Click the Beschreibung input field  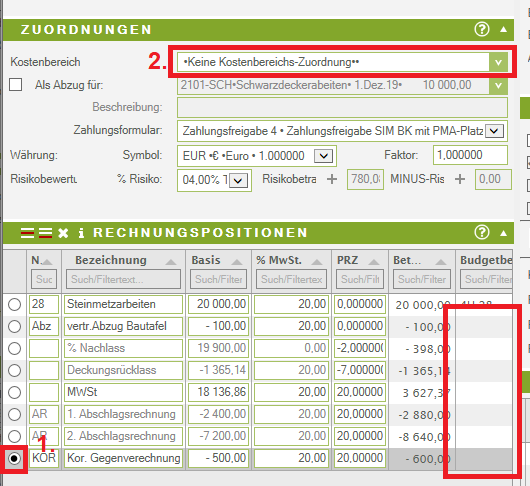point(342,107)
